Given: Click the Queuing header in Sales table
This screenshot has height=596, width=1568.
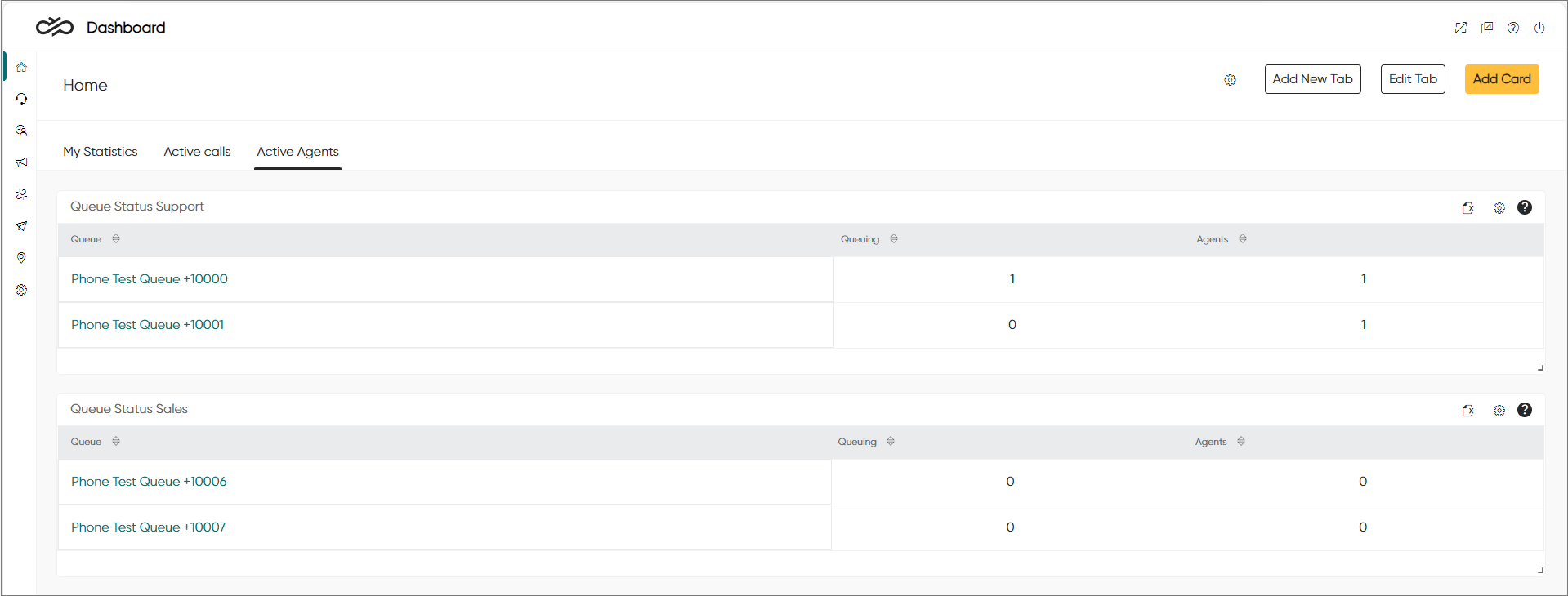Looking at the screenshot, I should point(857,442).
